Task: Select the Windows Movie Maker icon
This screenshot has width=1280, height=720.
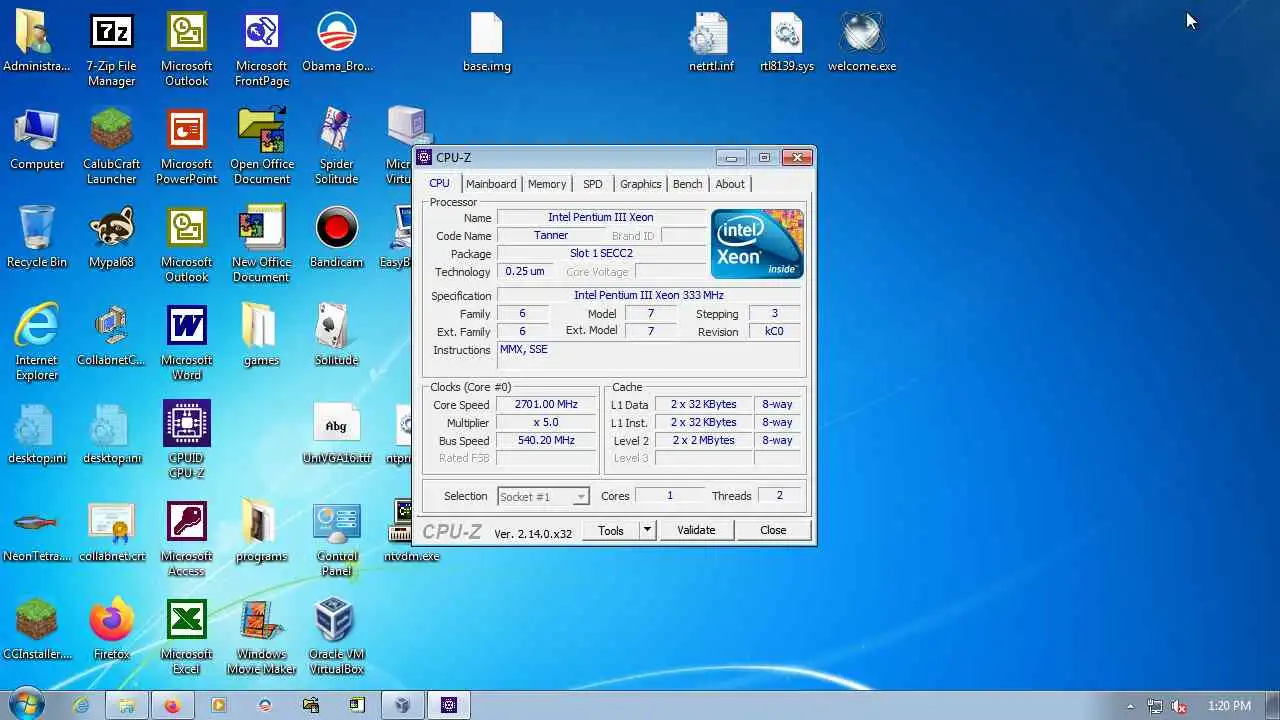Action: tap(261, 637)
